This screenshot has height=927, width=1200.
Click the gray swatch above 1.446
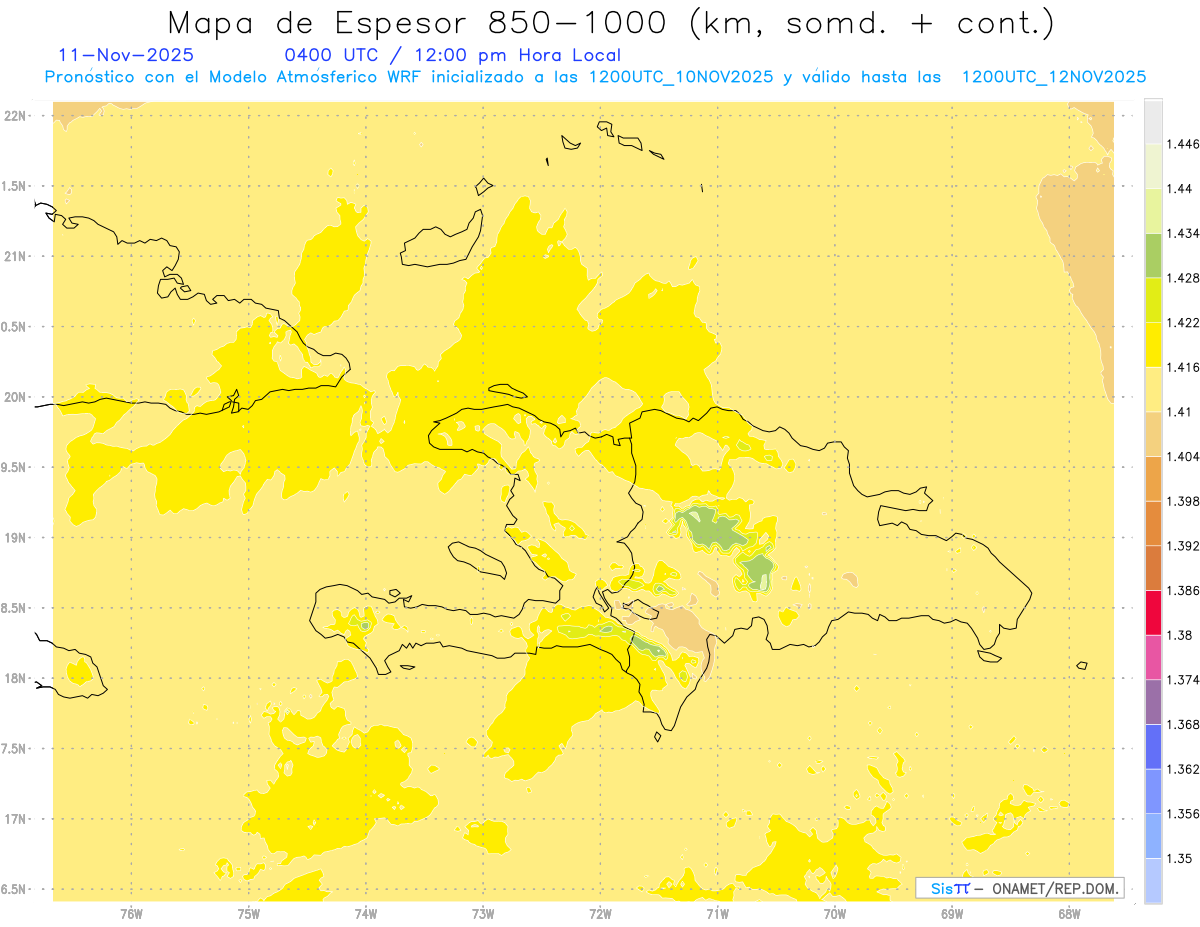pyautogui.click(x=1153, y=121)
